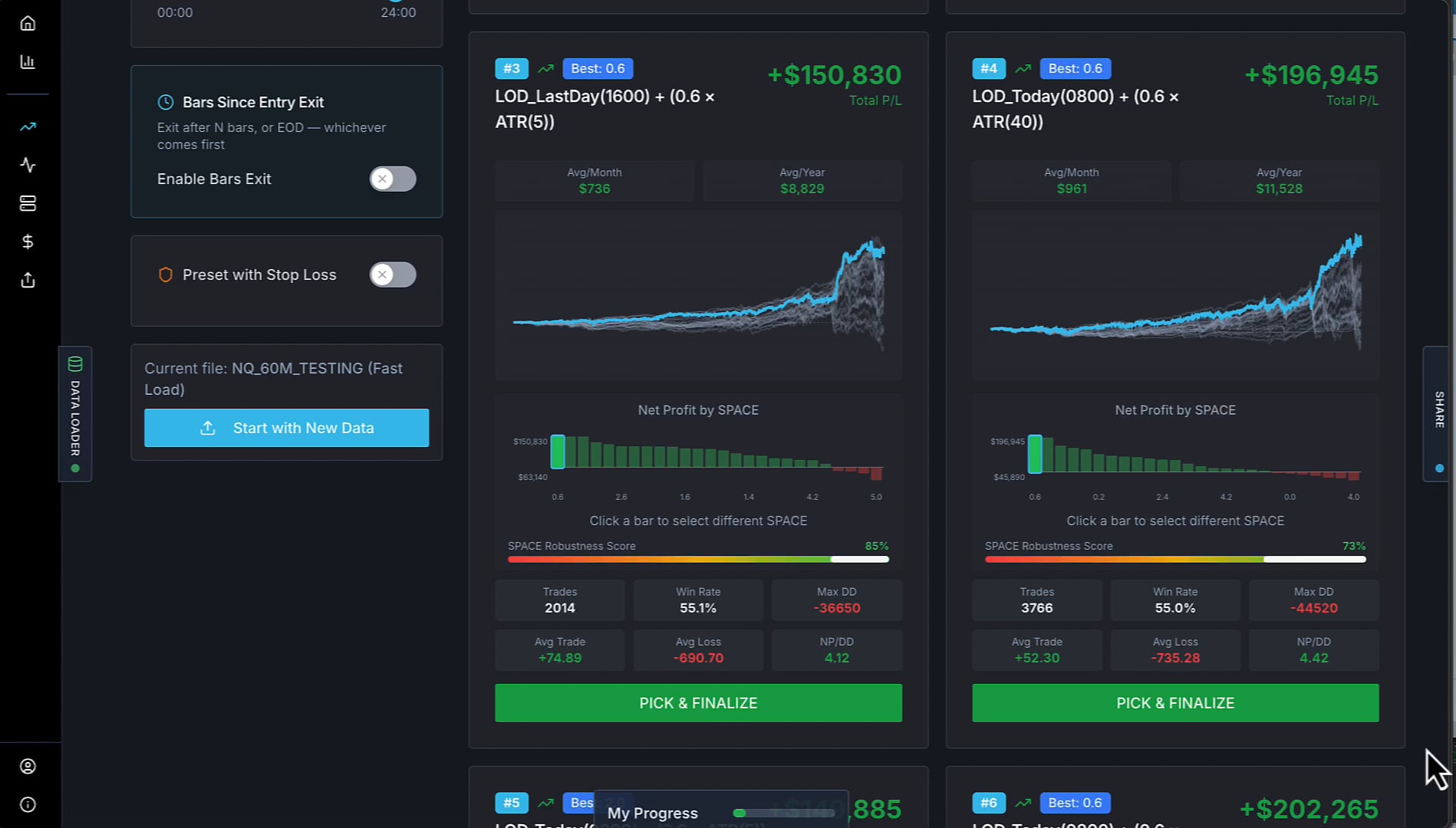Viewport: 1456px width, 828px height.
Task: Click the waveform activity icon in sidebar
Action: [28, 165]
